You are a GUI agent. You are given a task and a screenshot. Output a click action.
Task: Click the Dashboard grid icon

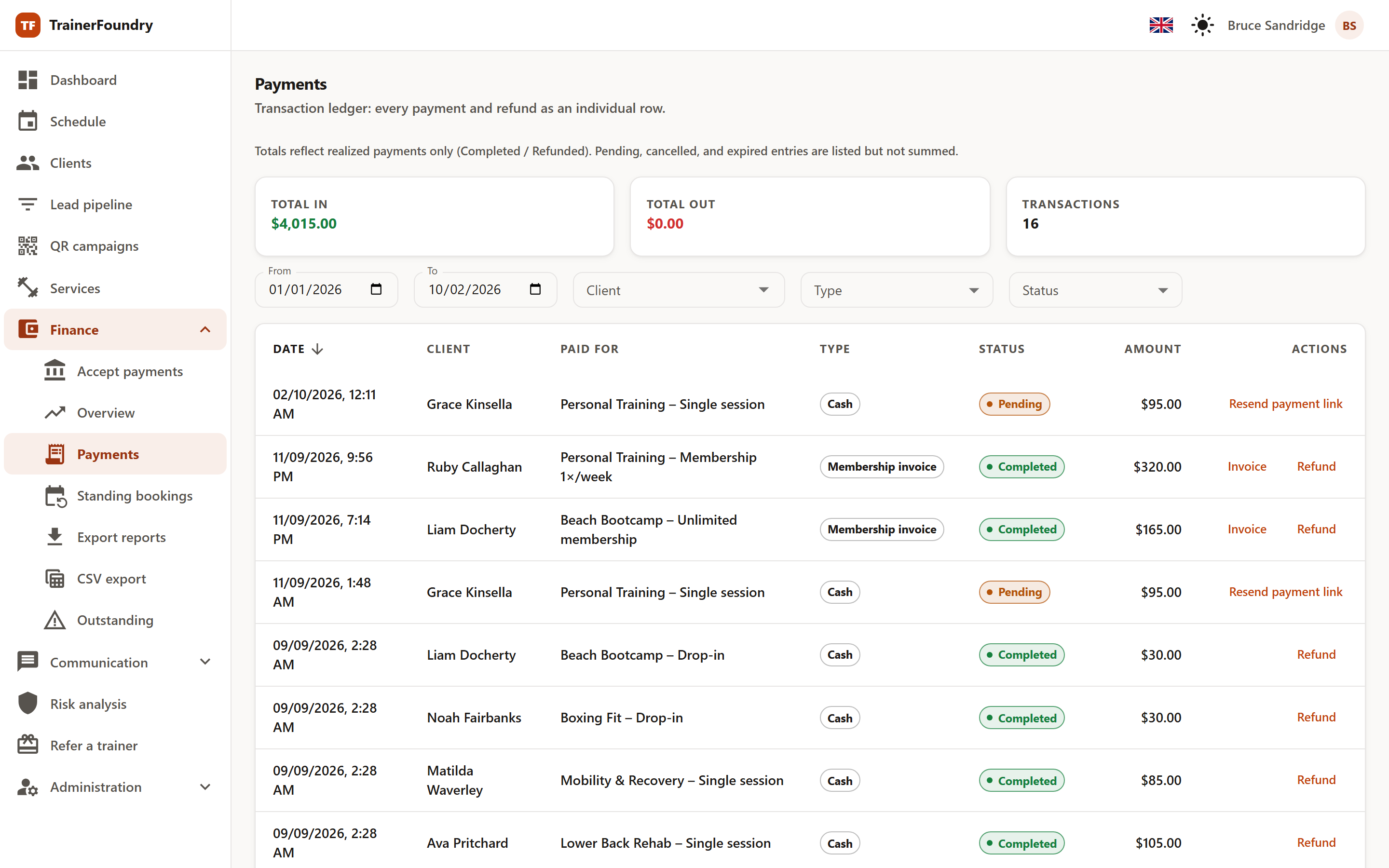pyautogui.click(x=27, y=80)
